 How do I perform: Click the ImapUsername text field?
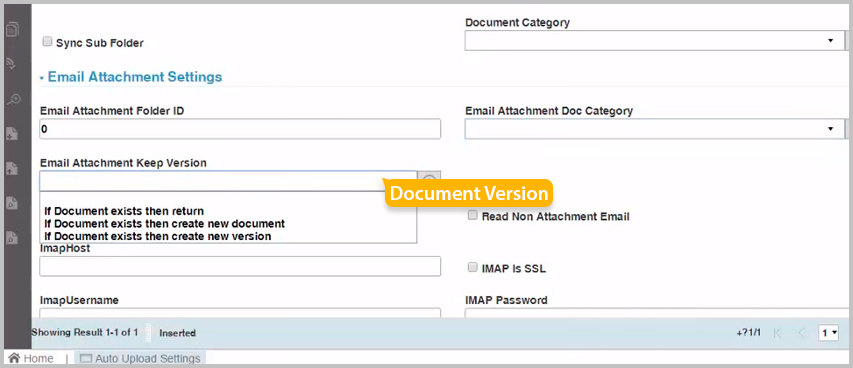pyautogui.click(x=240, y=313)
